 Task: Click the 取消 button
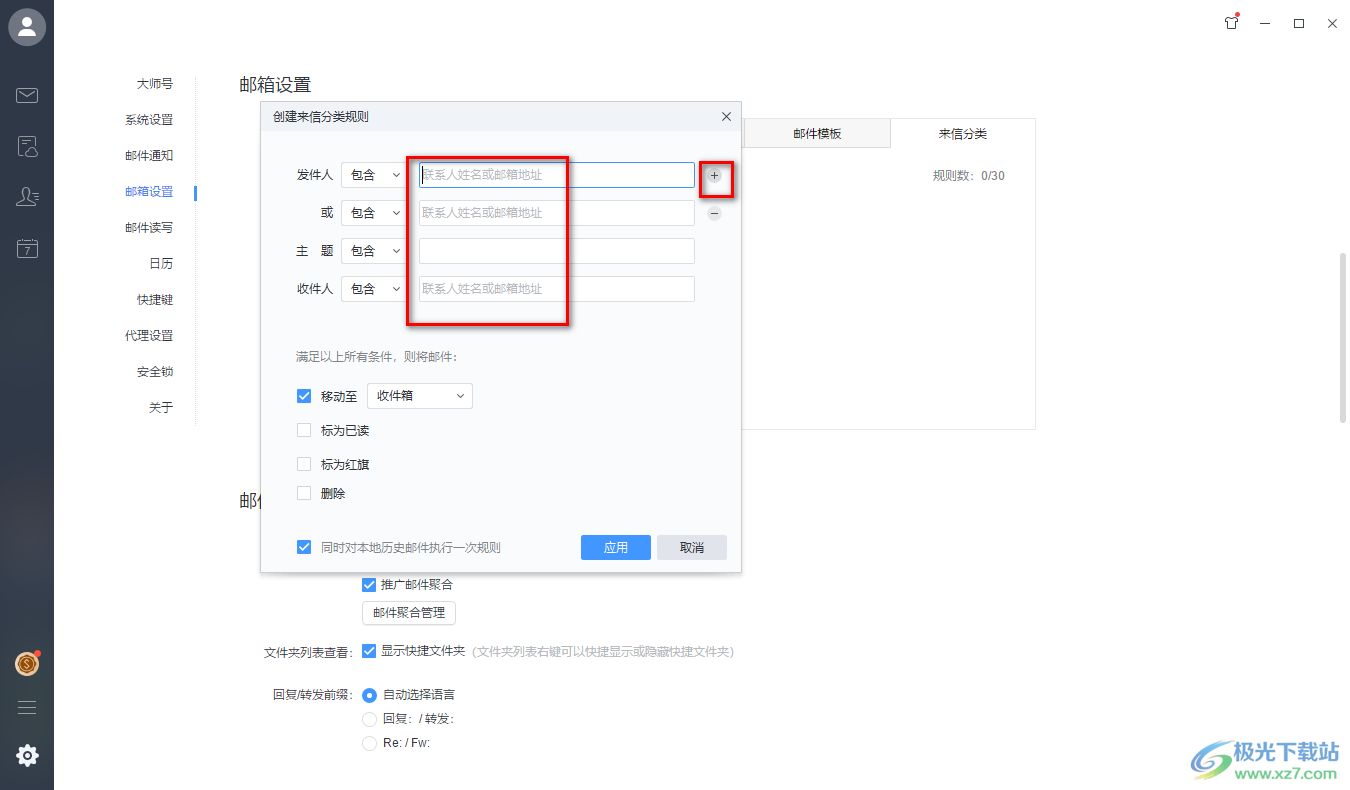pyautogui.click(x=692, y=547)
